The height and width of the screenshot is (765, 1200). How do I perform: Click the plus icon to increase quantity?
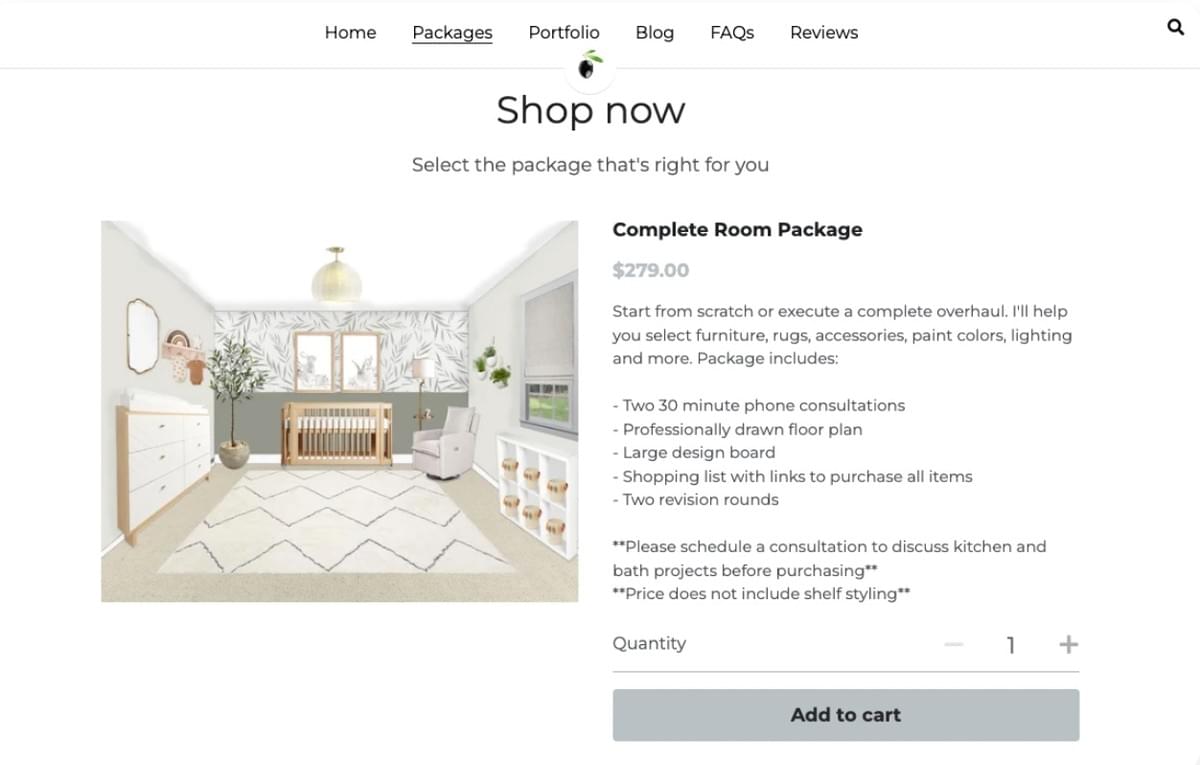(1068, 644)
